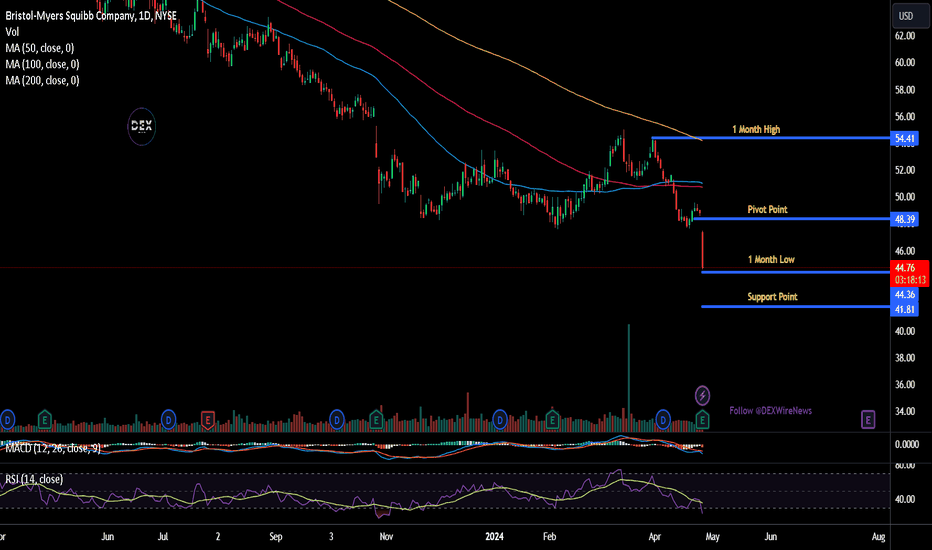Select the MACD (12, 26, close, 9) legend
Viewport: 932px width, 550px height.
tap(53, 448)
